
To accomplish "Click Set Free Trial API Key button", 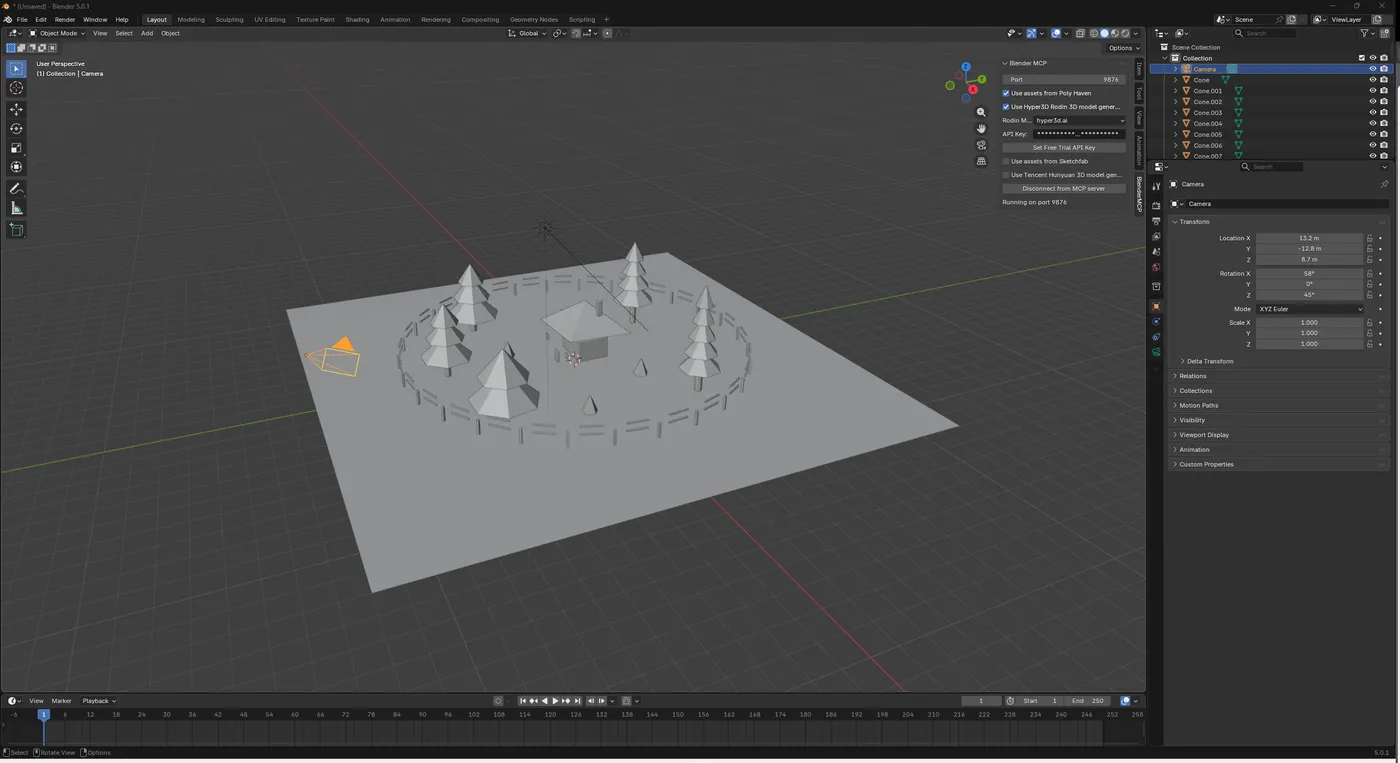I will click(x=1063, y=147).
